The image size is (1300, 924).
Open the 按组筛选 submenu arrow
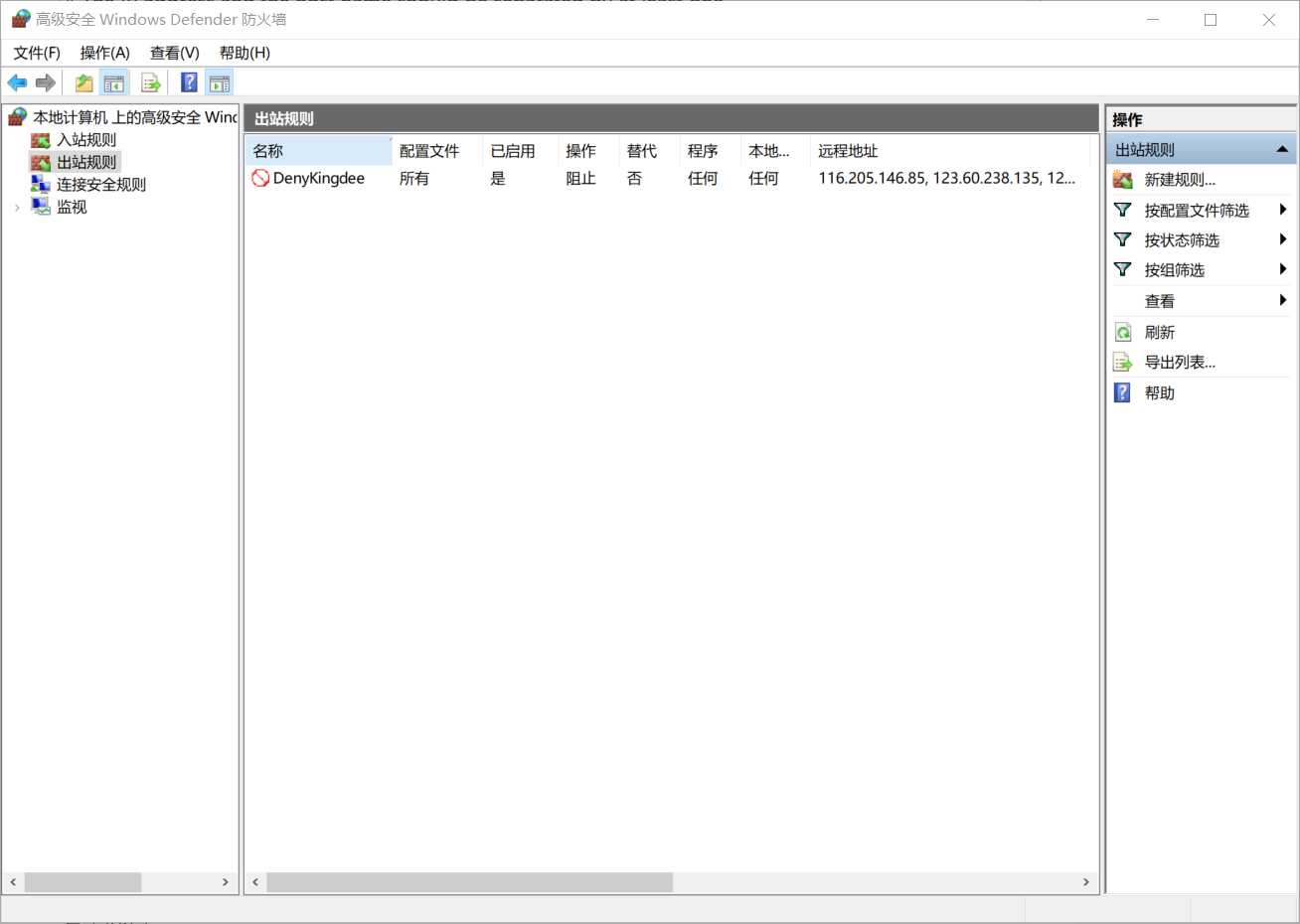pyautogui.click(x=1283, y=269)
